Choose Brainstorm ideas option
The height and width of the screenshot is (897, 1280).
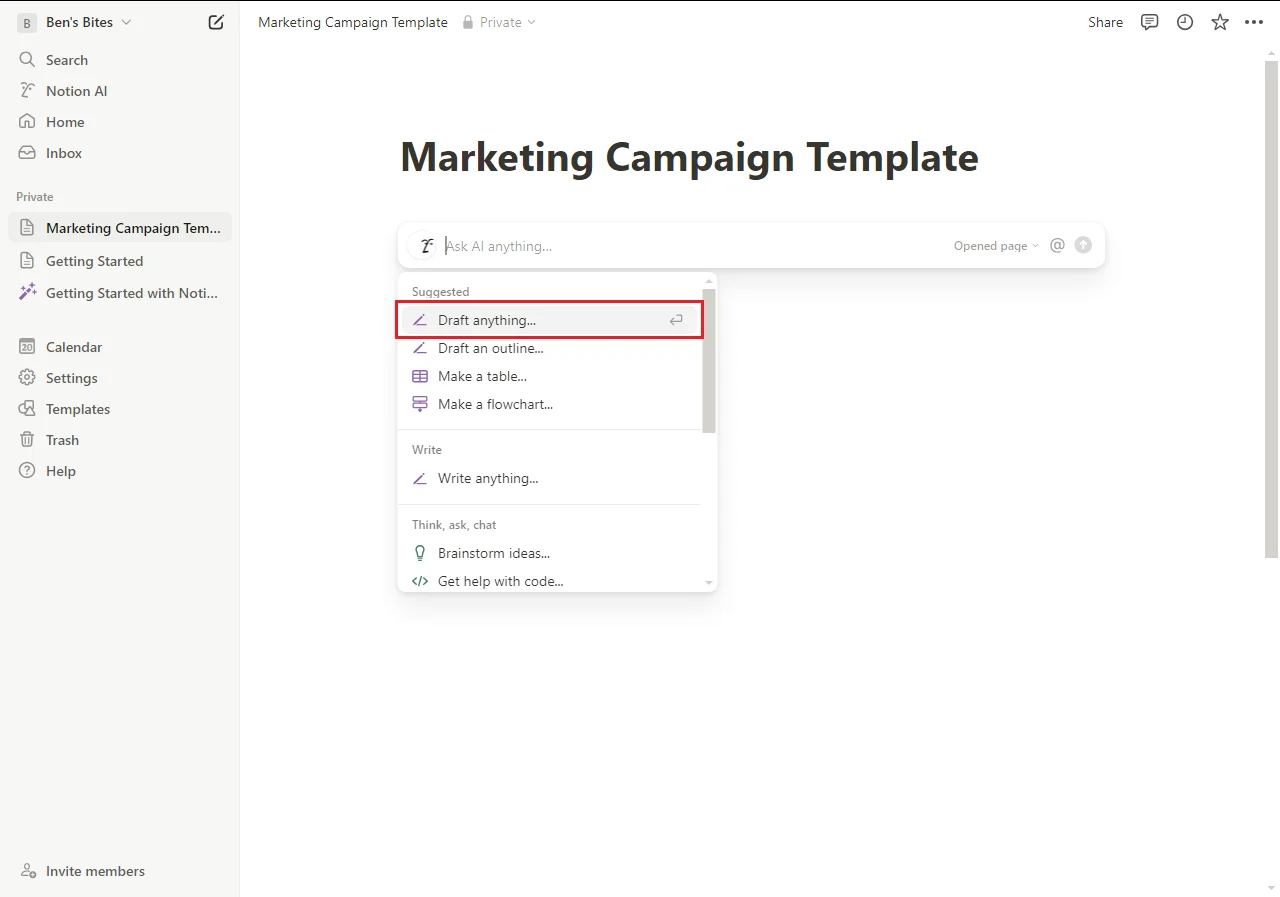click(x=550, y=553)
